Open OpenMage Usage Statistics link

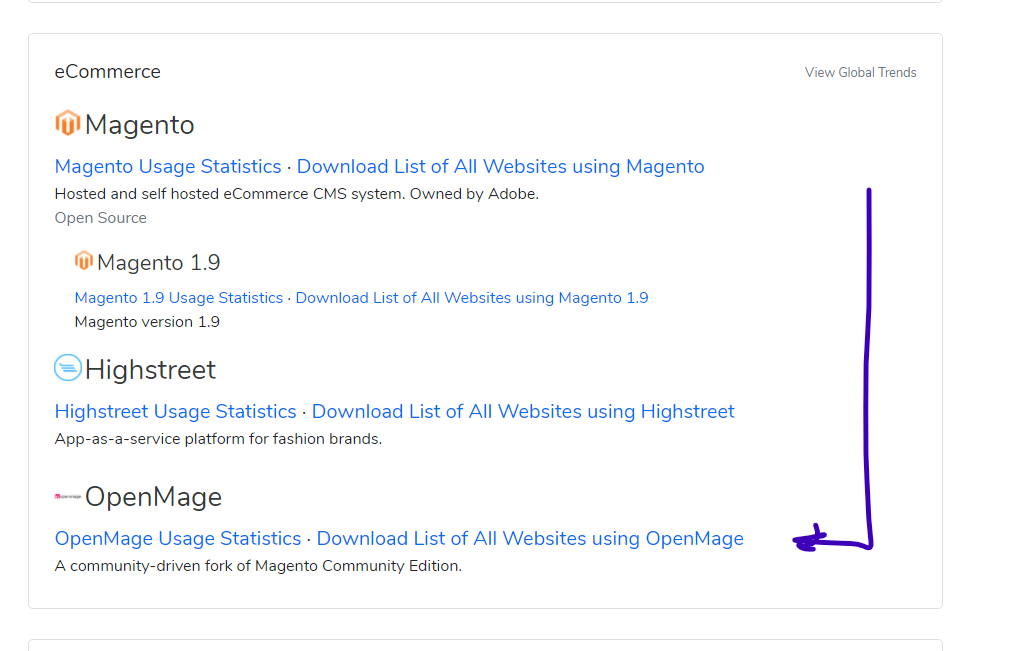point(178,539)
